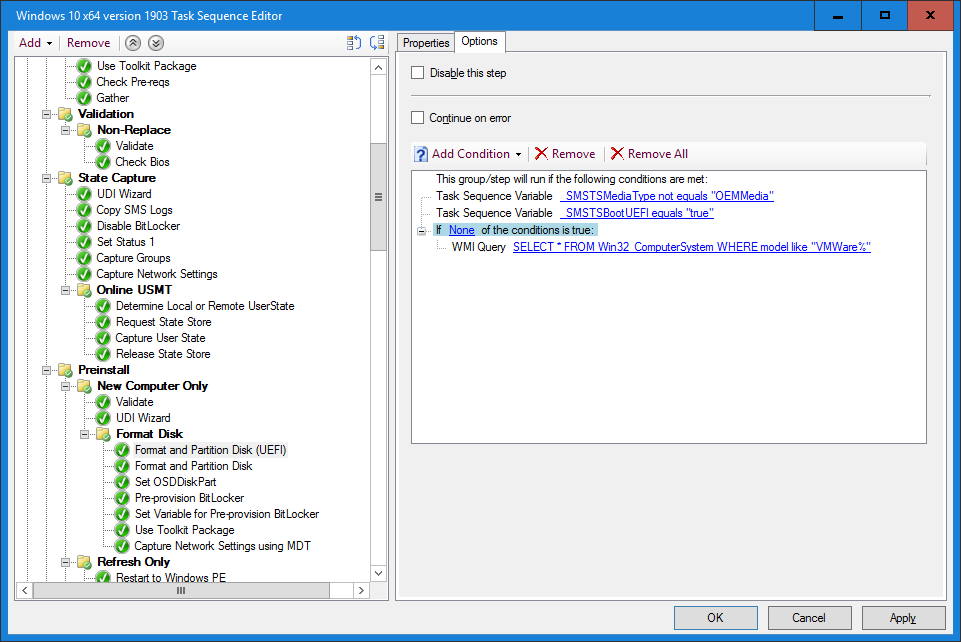The height and width of the screenshot is (642, 961).
Task: Click the None operator link in If condition
Action: tap(462, 230)
